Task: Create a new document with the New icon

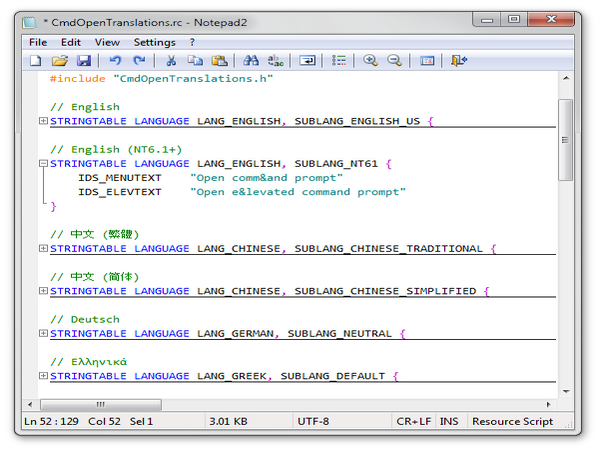Action: [x=36, y=60]
